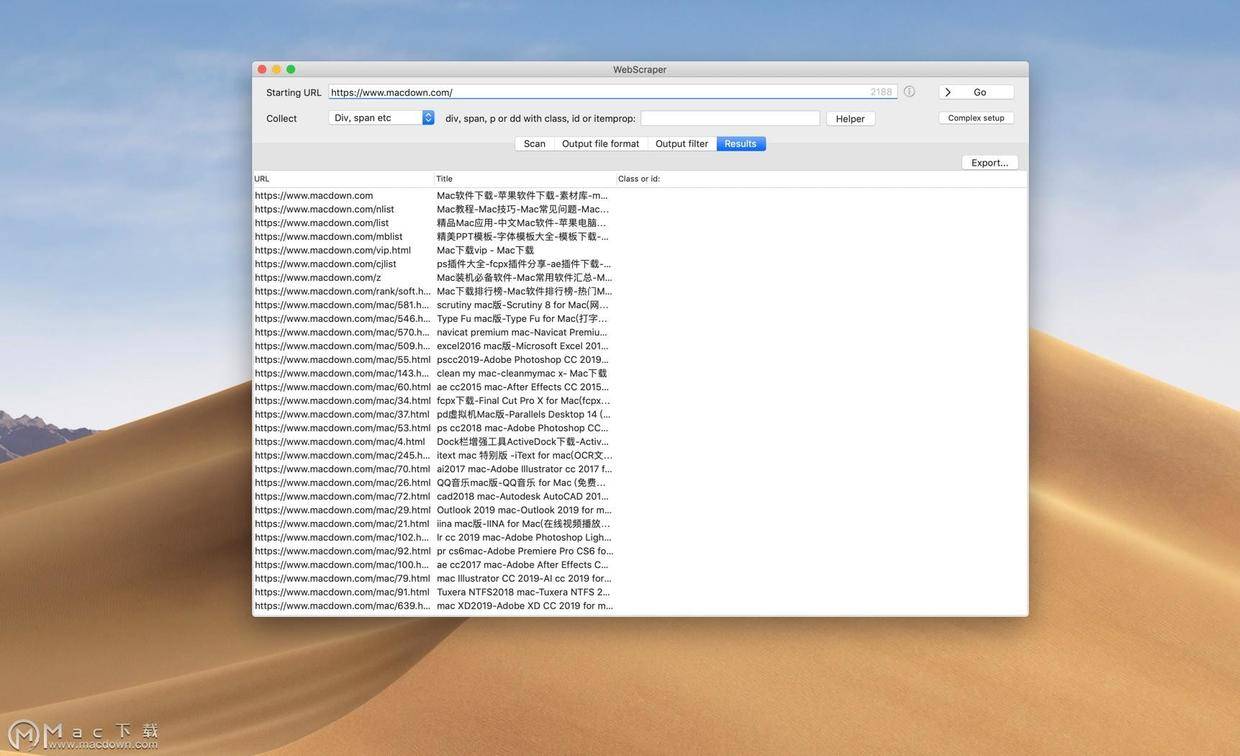Click title starting 'mac XD2019-Adobe XD'
This screenshot has width=1240, height=756.
tap(525, 606)
